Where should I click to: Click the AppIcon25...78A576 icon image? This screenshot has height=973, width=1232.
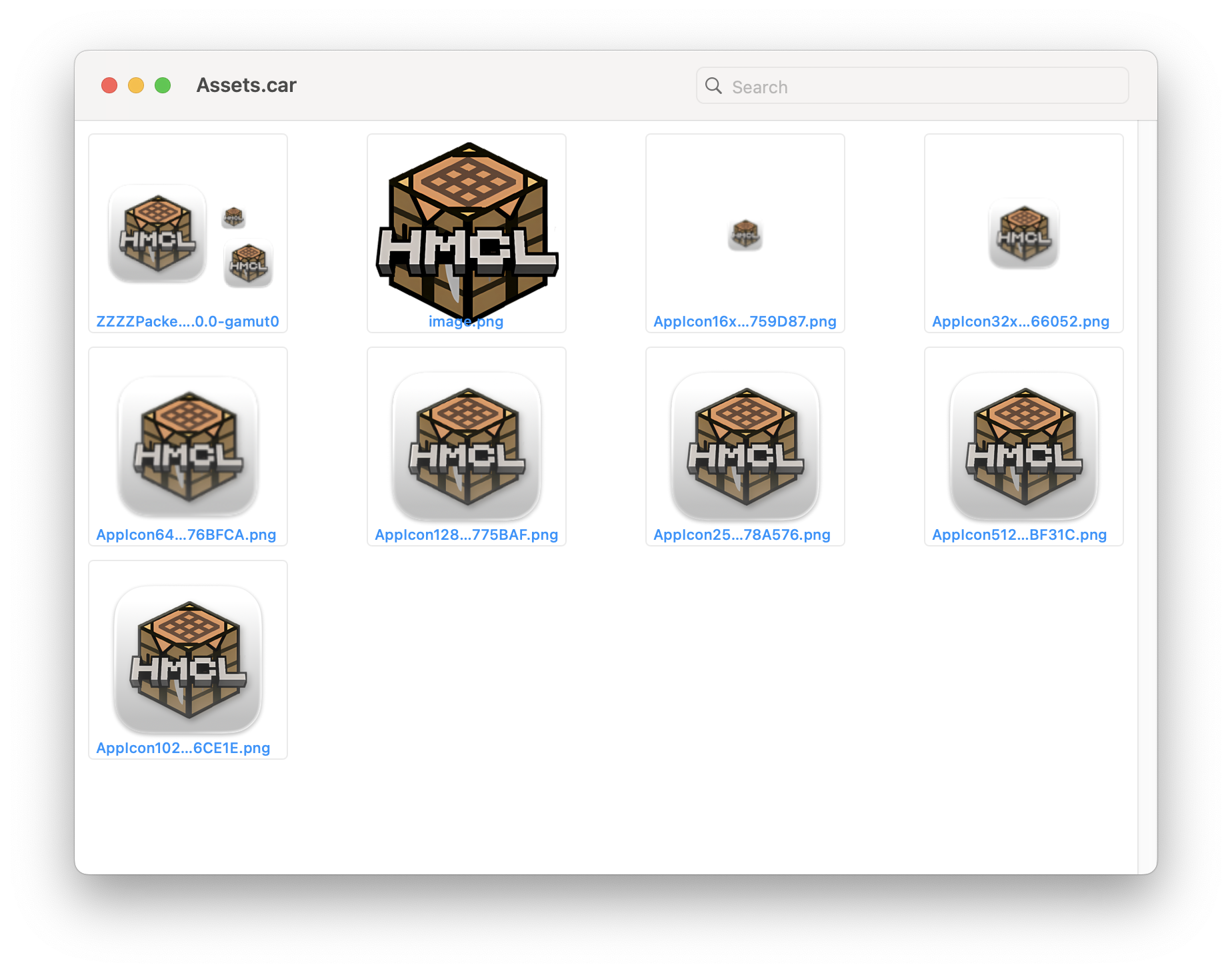pyautogui.click(x=745, y=445)
